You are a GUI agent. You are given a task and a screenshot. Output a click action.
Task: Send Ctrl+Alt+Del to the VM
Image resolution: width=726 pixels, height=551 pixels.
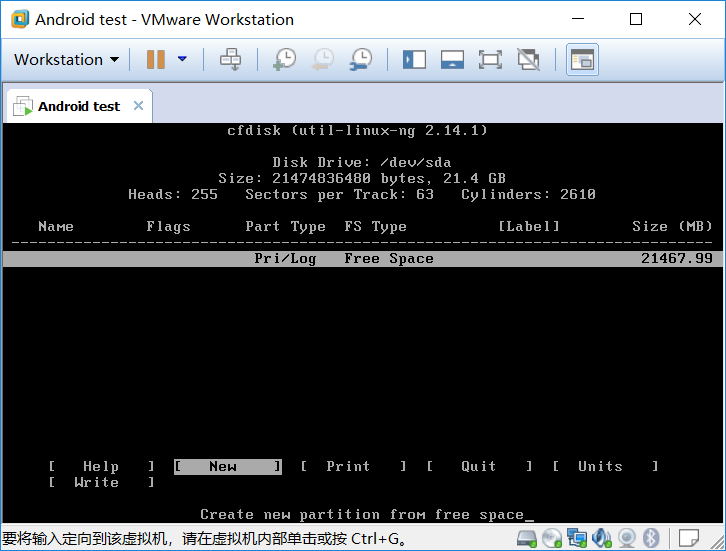point(231,60)
